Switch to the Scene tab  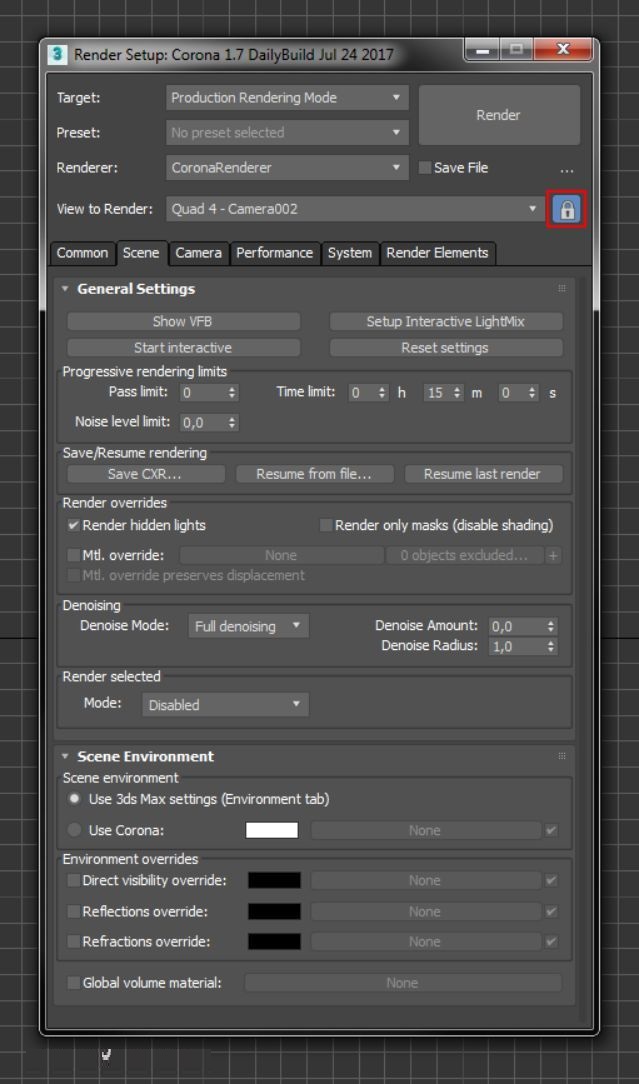tap(141, 253)
